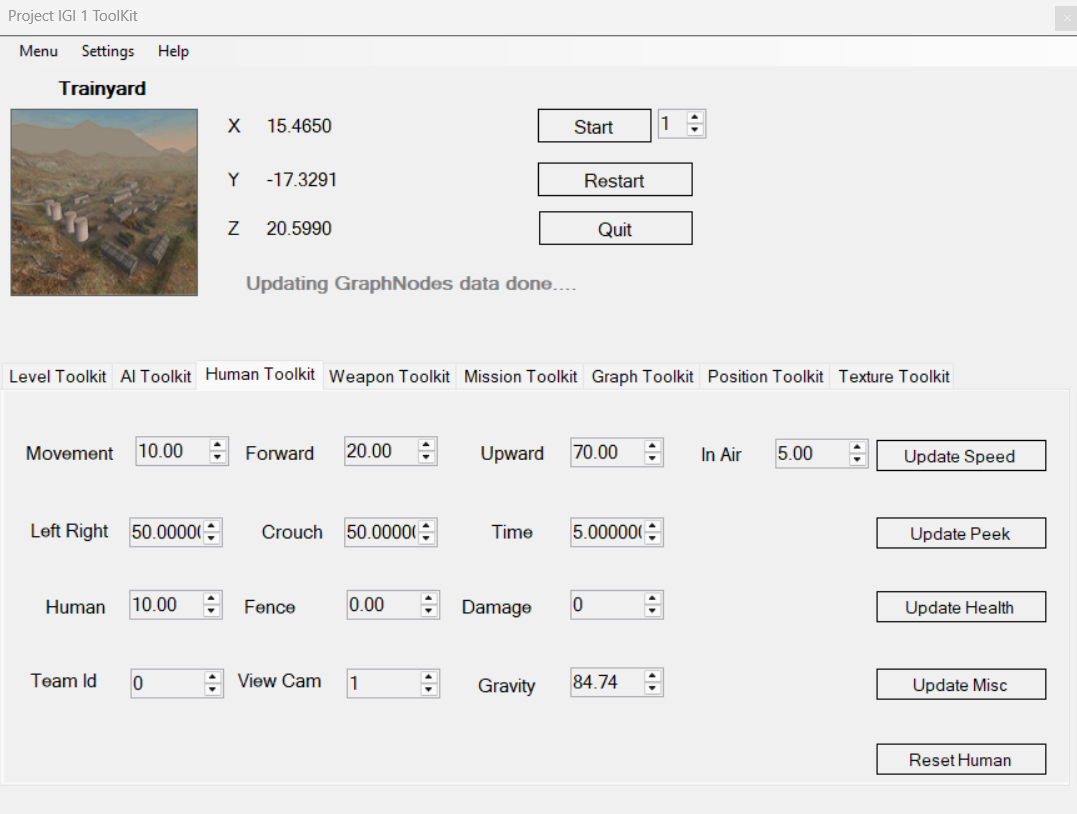This screenshot has width=1077, height=814.
Task: Increase the Movement speed value
Action: click(218, 445)
